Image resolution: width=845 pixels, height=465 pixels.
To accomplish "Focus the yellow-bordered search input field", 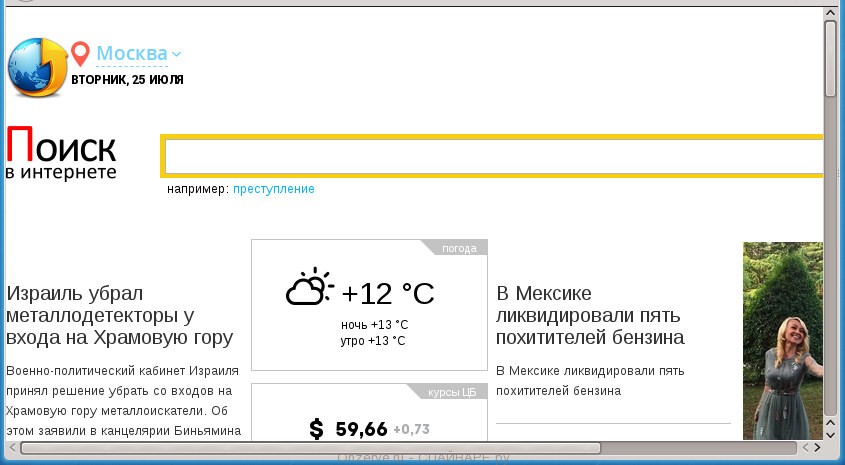I will (x=492, y=157).
